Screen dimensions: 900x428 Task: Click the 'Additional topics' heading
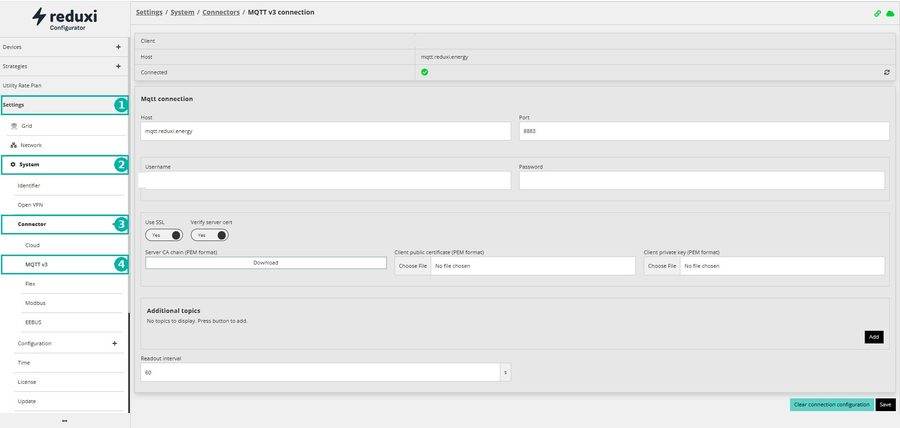click(x=173, y=310)
